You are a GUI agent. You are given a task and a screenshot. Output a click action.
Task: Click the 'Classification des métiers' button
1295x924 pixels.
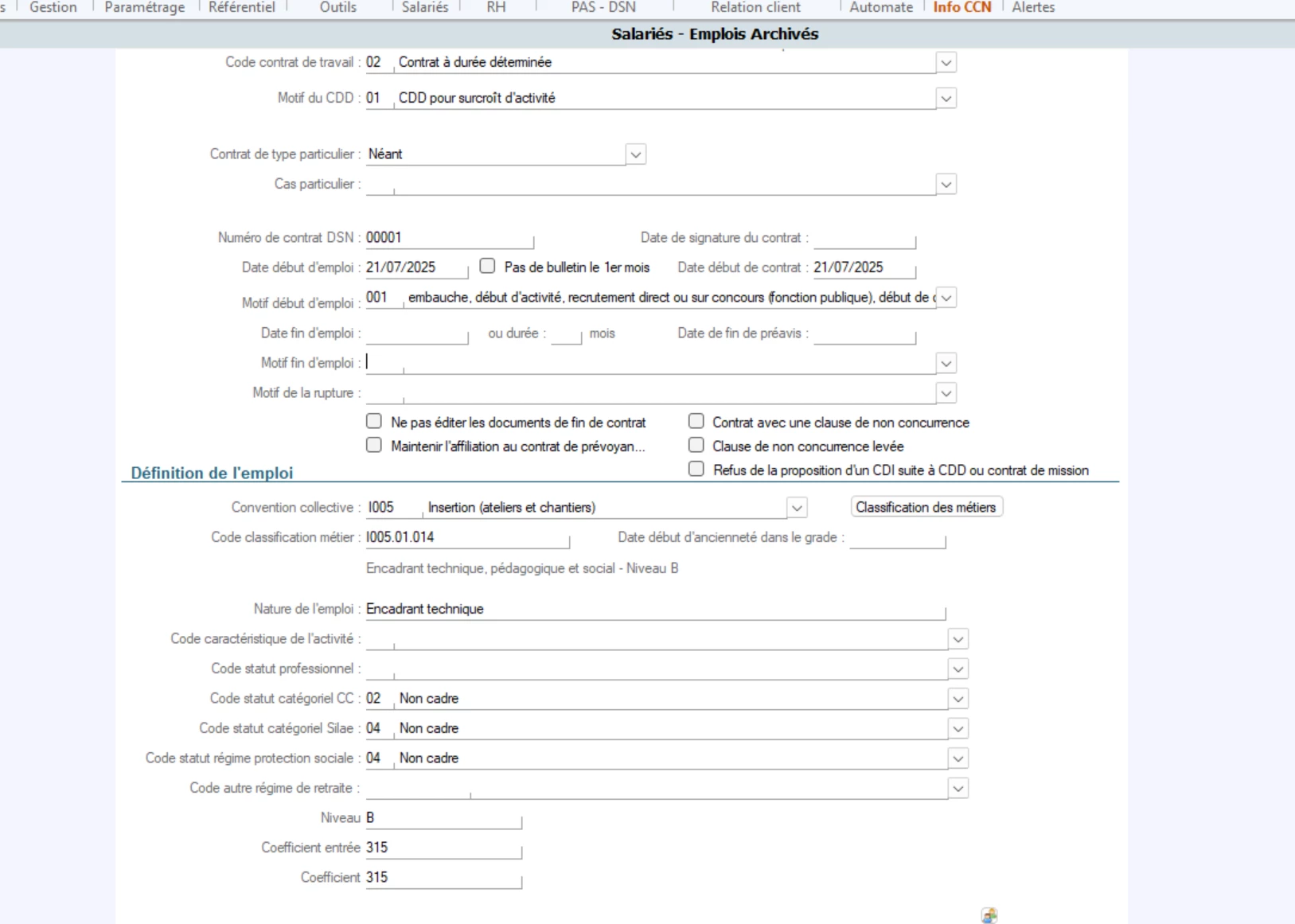pos(926,507)
